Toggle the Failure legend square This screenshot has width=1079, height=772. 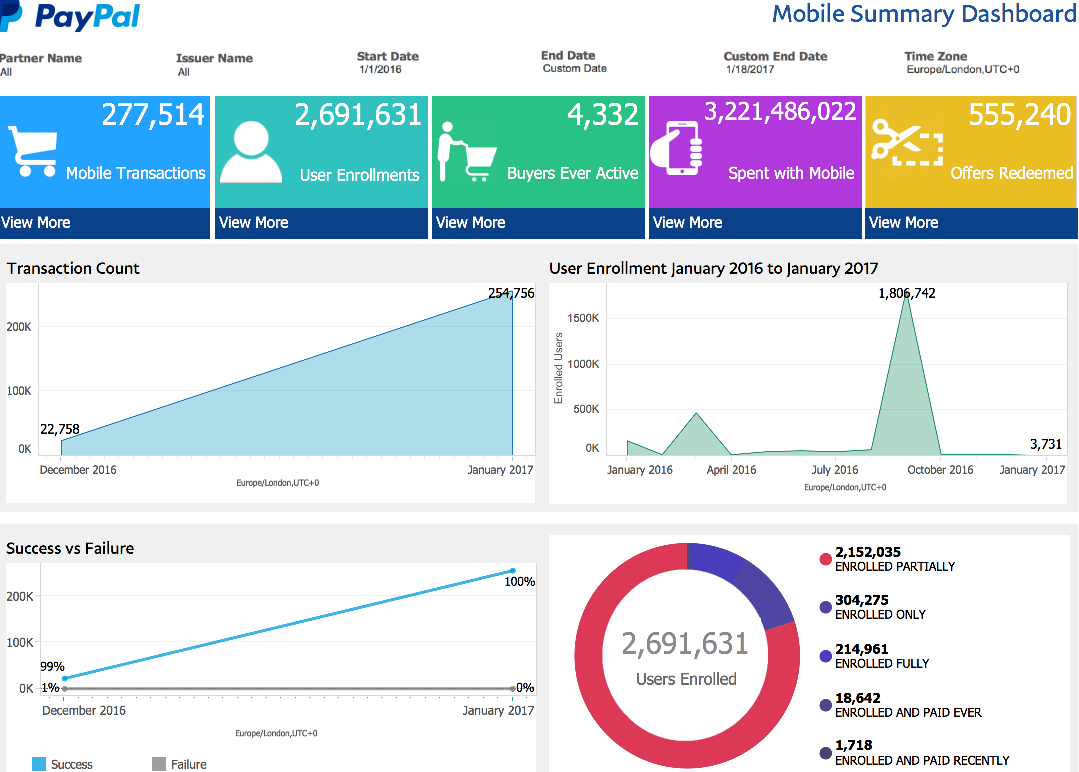pos(158,764)
